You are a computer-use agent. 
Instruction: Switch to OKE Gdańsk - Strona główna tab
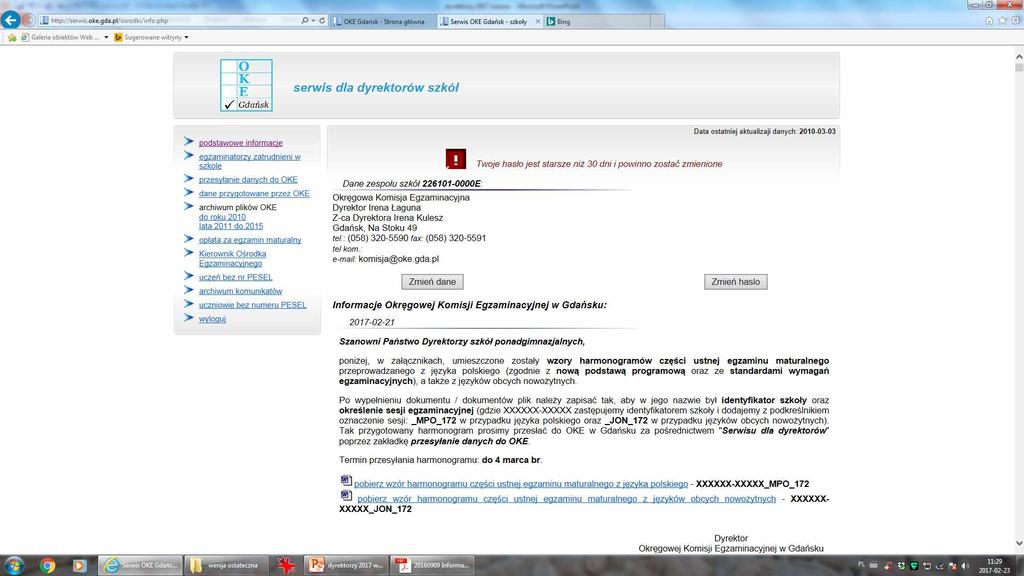coord(383,22)
